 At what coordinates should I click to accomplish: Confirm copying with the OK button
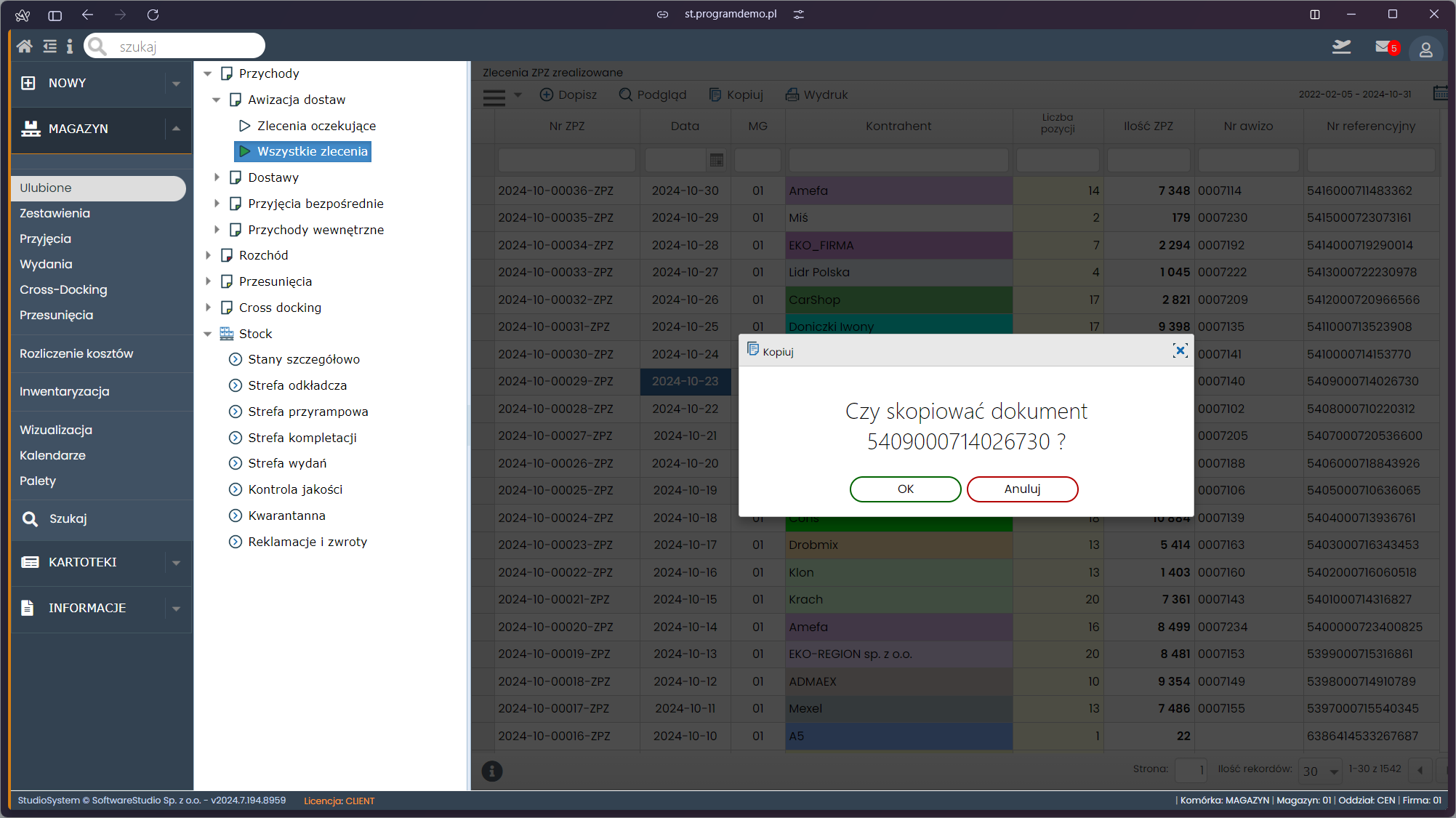click(905, 489)
